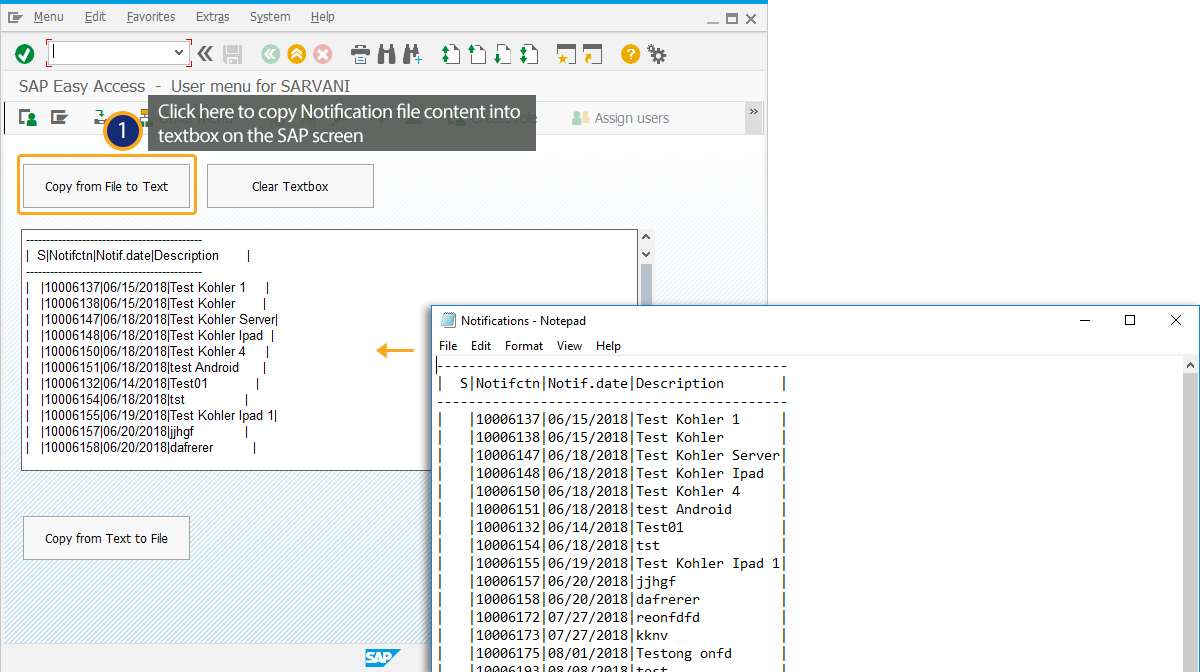This screenshot has height=672, width=1200.
Task: Click the Copy from File to Text button
Action: click(106, 186)
